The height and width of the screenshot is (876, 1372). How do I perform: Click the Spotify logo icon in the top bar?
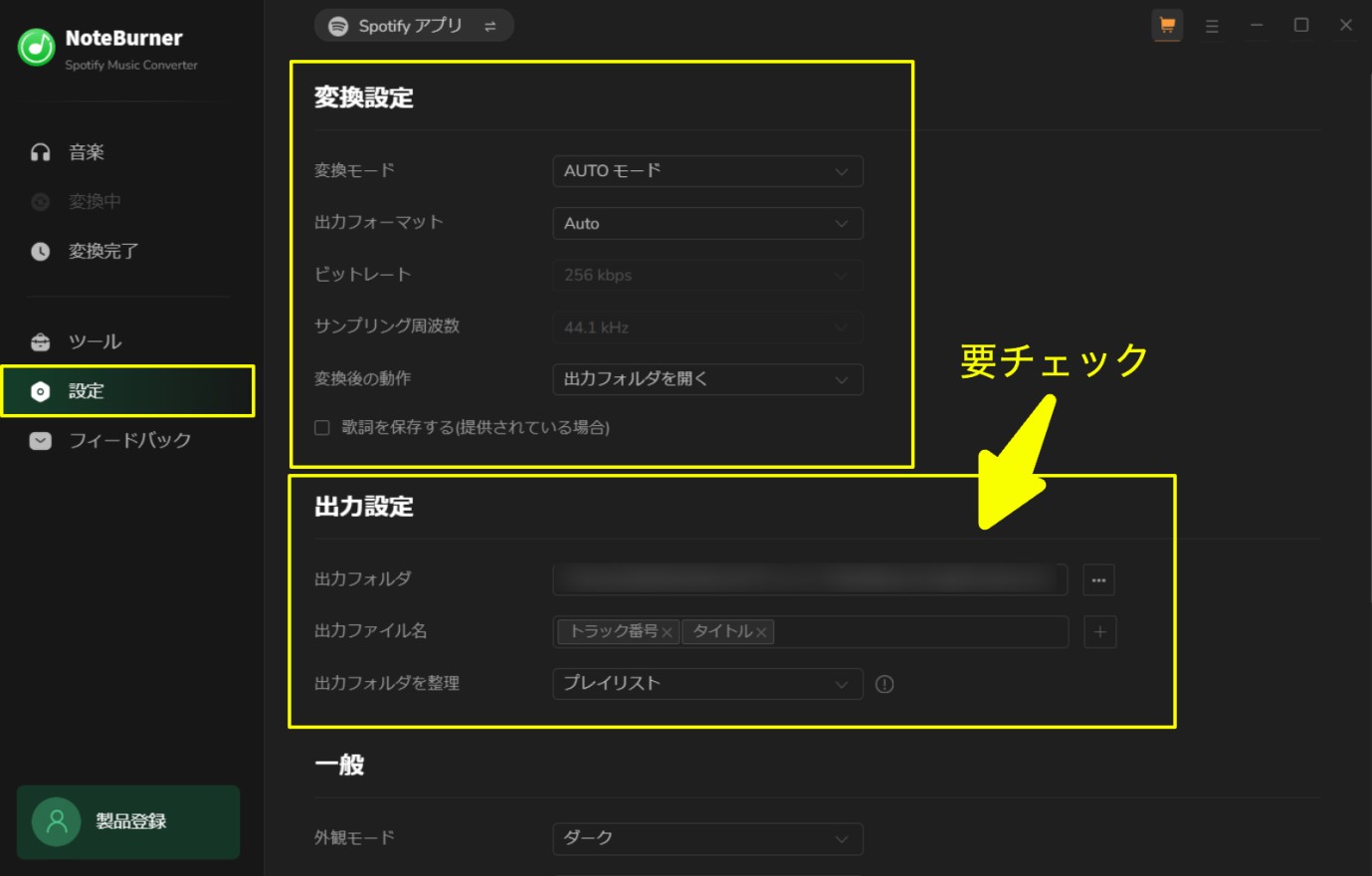(338, 26)
